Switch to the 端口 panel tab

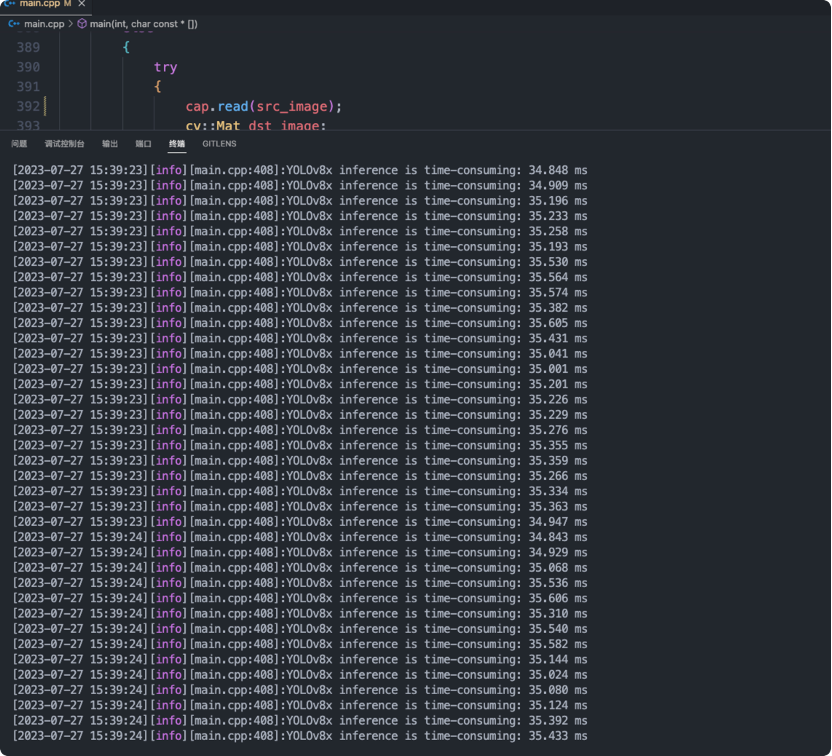point(143,144)
